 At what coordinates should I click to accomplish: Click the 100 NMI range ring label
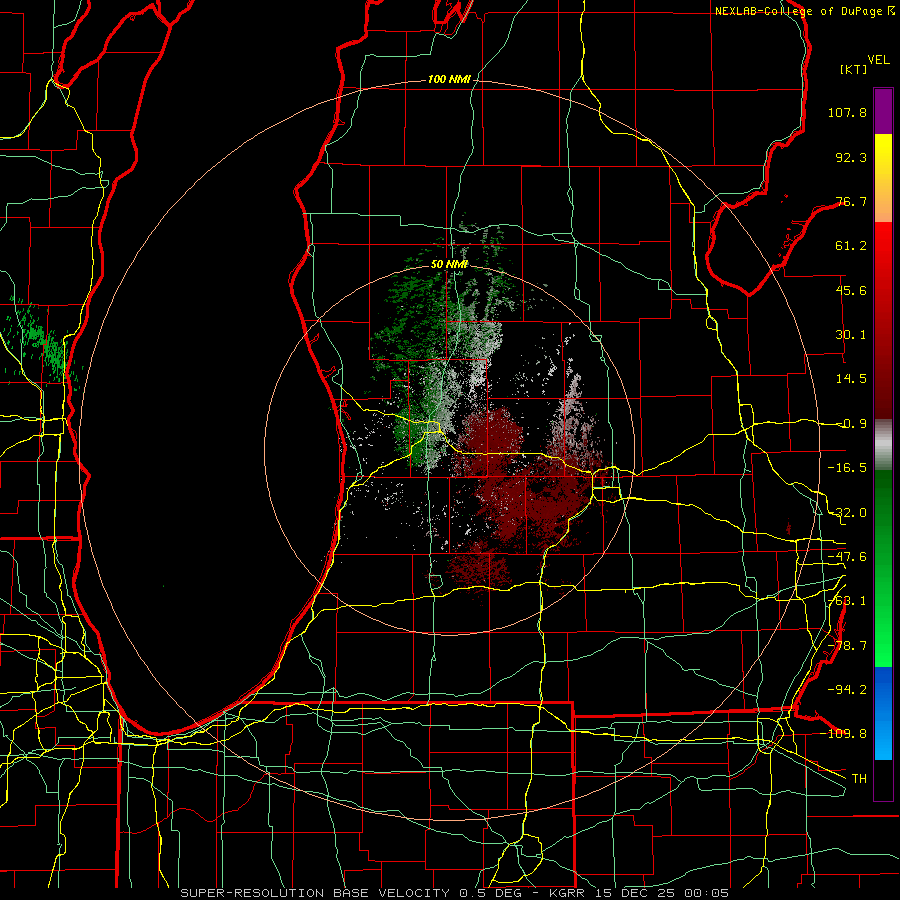pyautogui.click(x=449, y=79)
